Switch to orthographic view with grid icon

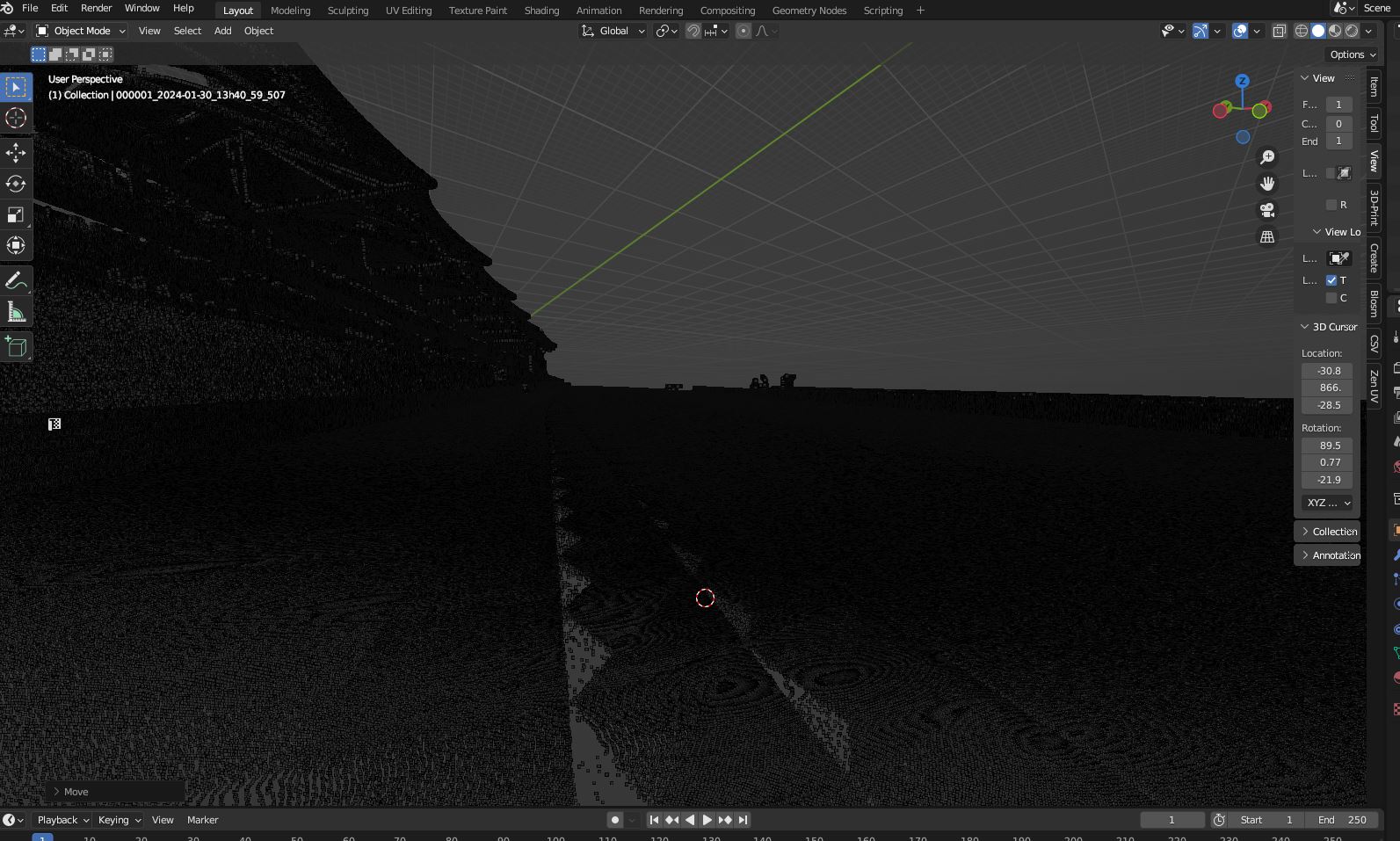[x=1267, y=237]
